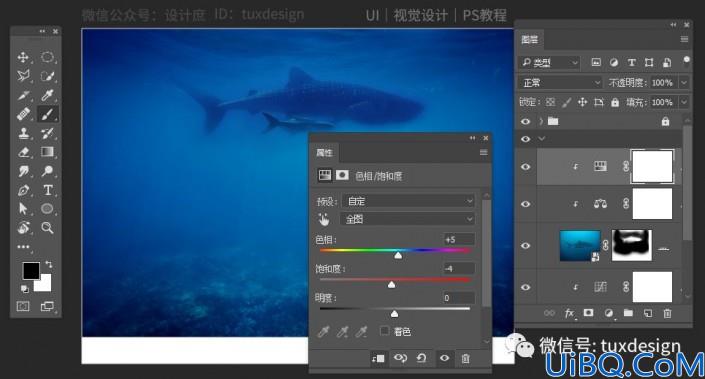Select the Pen tool
Image resolution: width=705 pixels, height=379 pixels.
[x=23, y=190]
